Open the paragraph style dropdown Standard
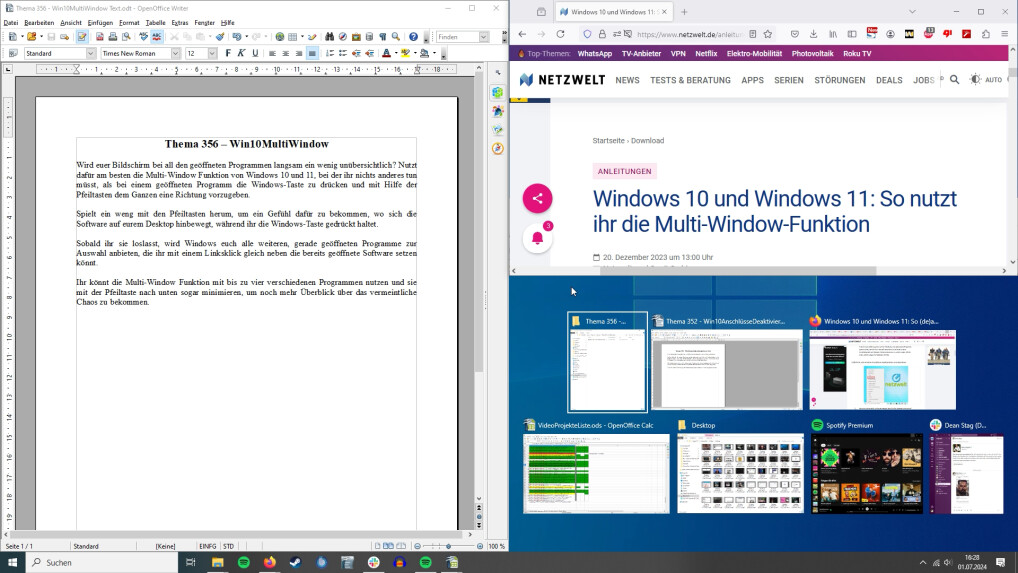The image size is (1018, 573). [89, 53]
